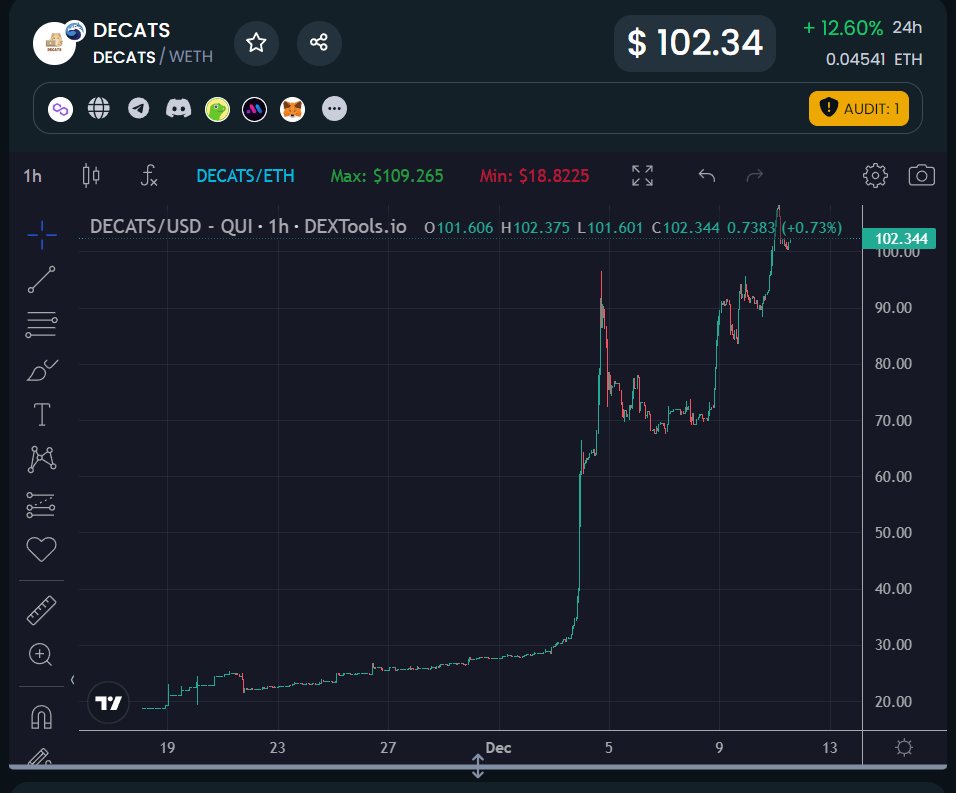The height and width of the screenshot is (793, 956).
Task: Add token to MetaMask fox icon
Action: 293,110
